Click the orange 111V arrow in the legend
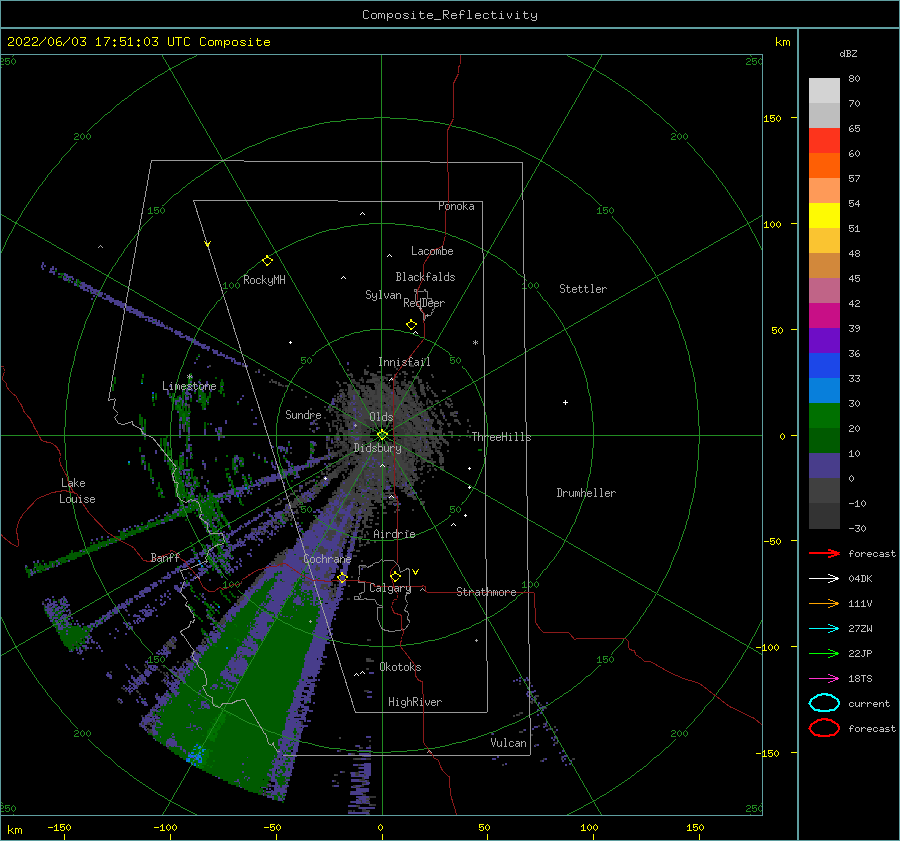This screenshot has height=841, width=900. click(824, 603)
